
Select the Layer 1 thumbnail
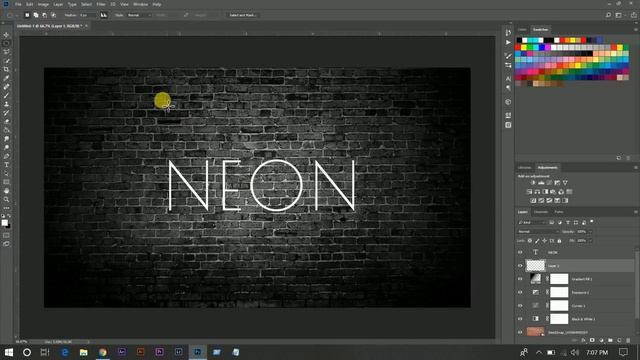click(x=536, y=266)
